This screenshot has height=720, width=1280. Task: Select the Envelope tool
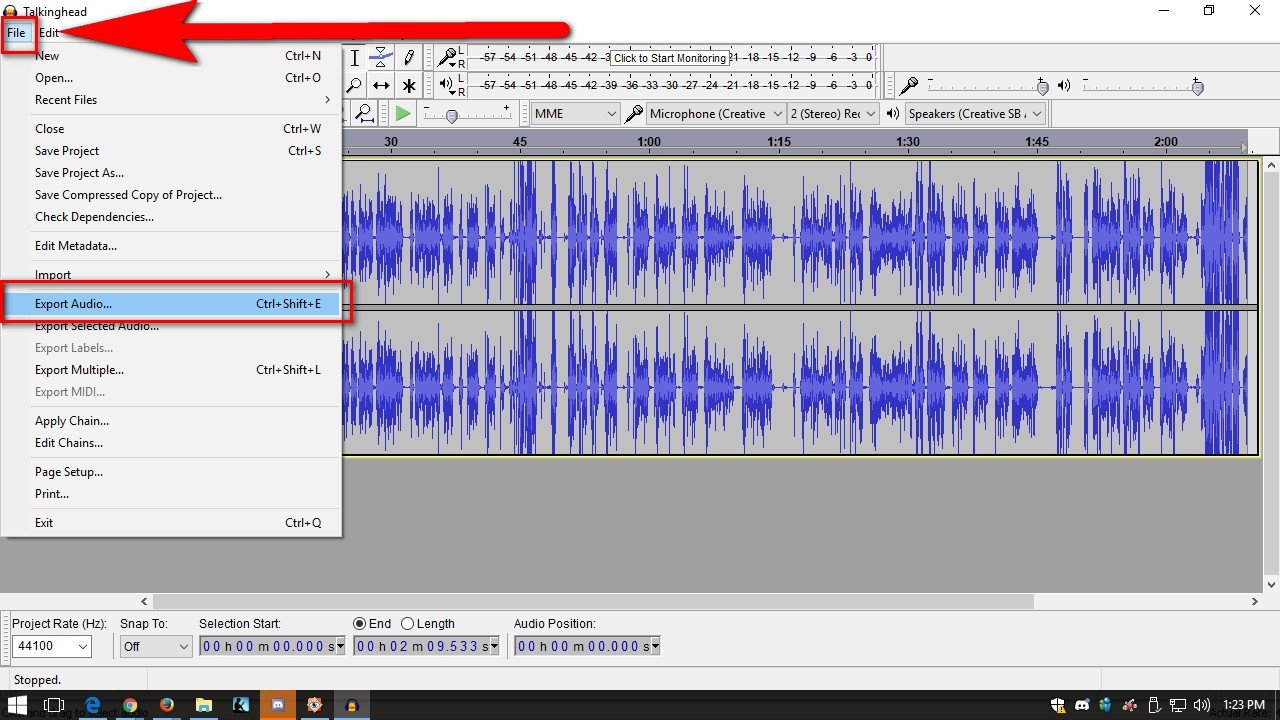tap(381, 58)
